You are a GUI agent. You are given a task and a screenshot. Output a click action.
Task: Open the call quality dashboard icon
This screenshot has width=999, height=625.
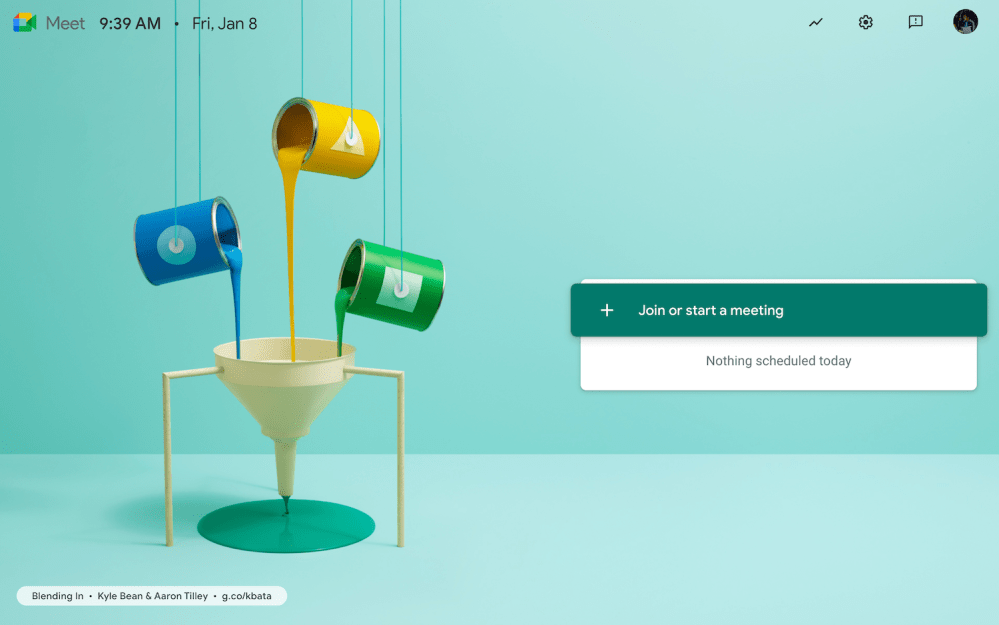pos(816,22)
